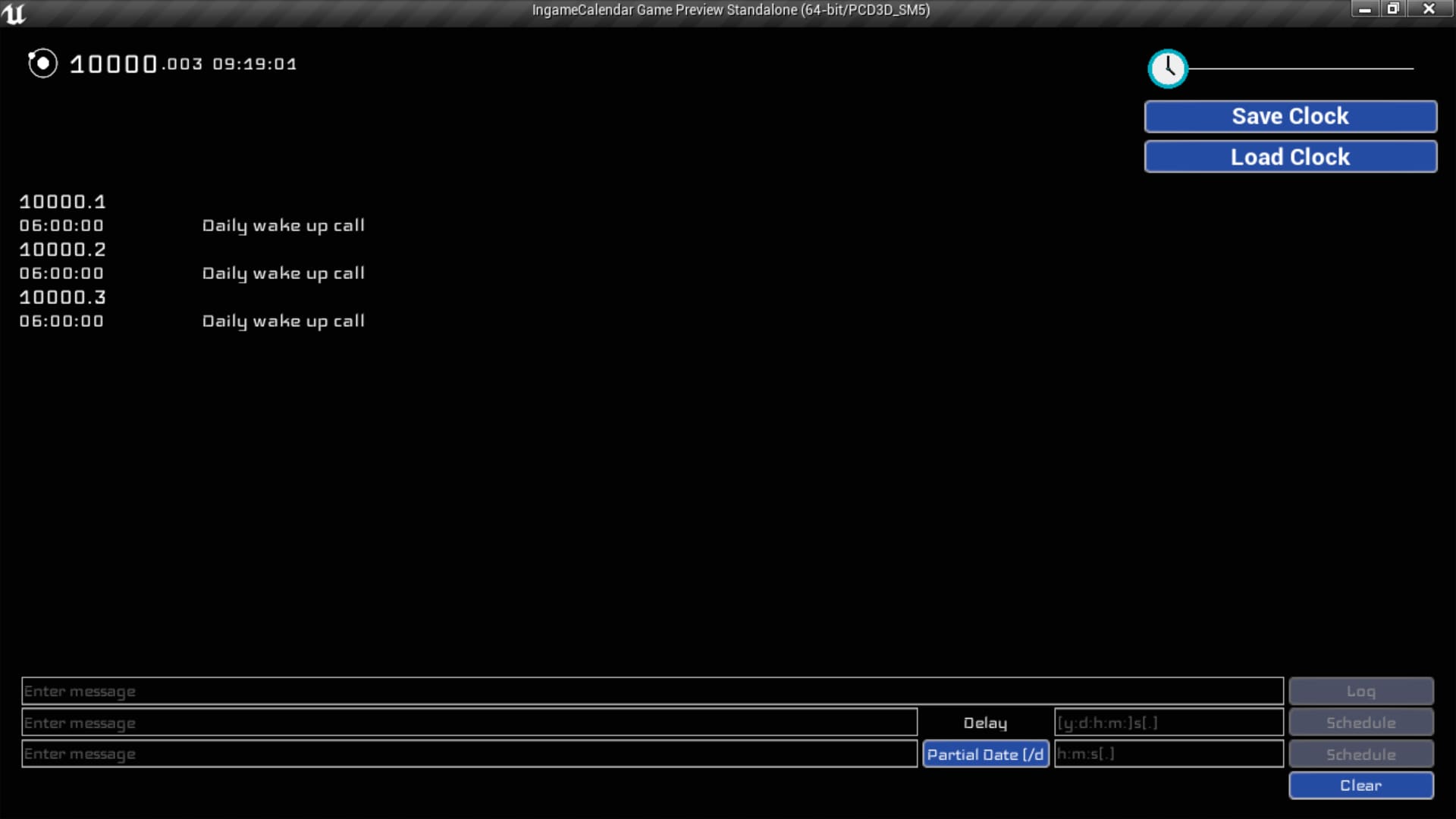This screenshot has width=1456, height=819.
Task: Click the middle Enter message input field
Action: (x=469, y=722)
